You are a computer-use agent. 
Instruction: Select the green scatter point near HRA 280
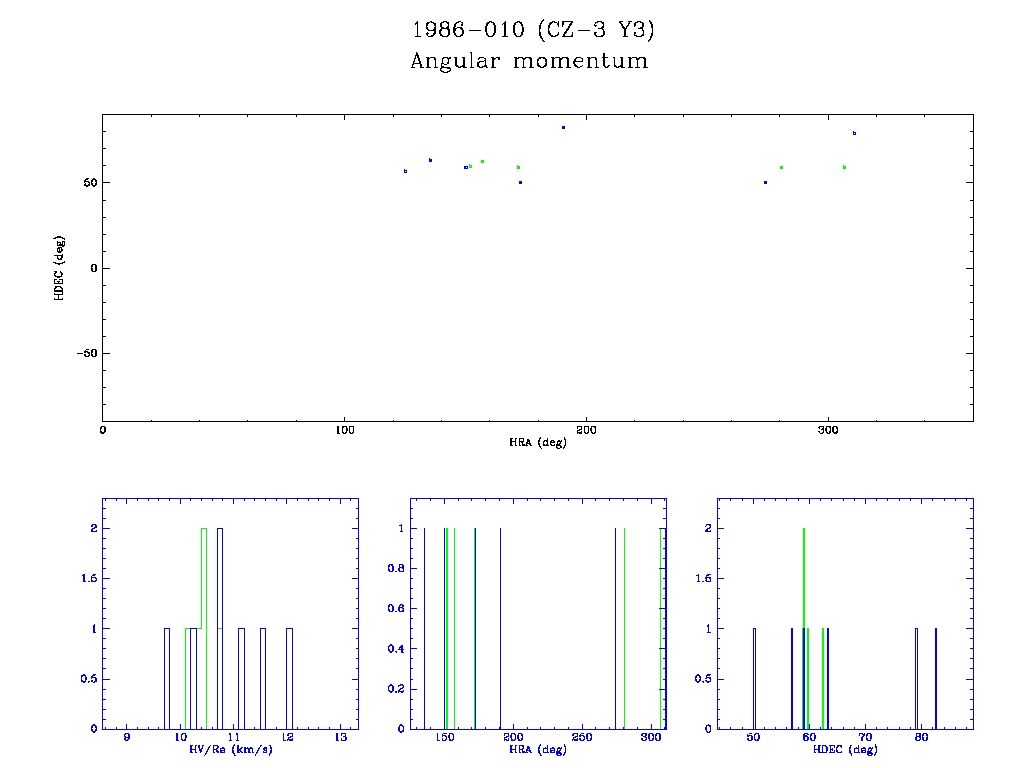tap(781, 167)
